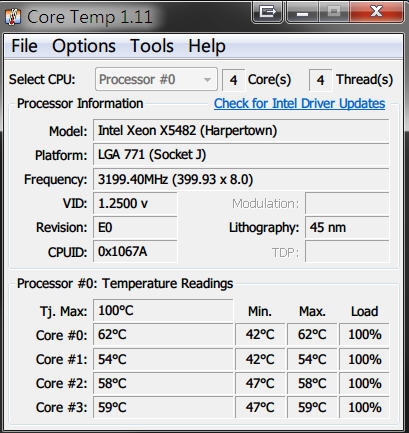Open the File menu
Screen dimensions: 409x433
tap(24, 46)
